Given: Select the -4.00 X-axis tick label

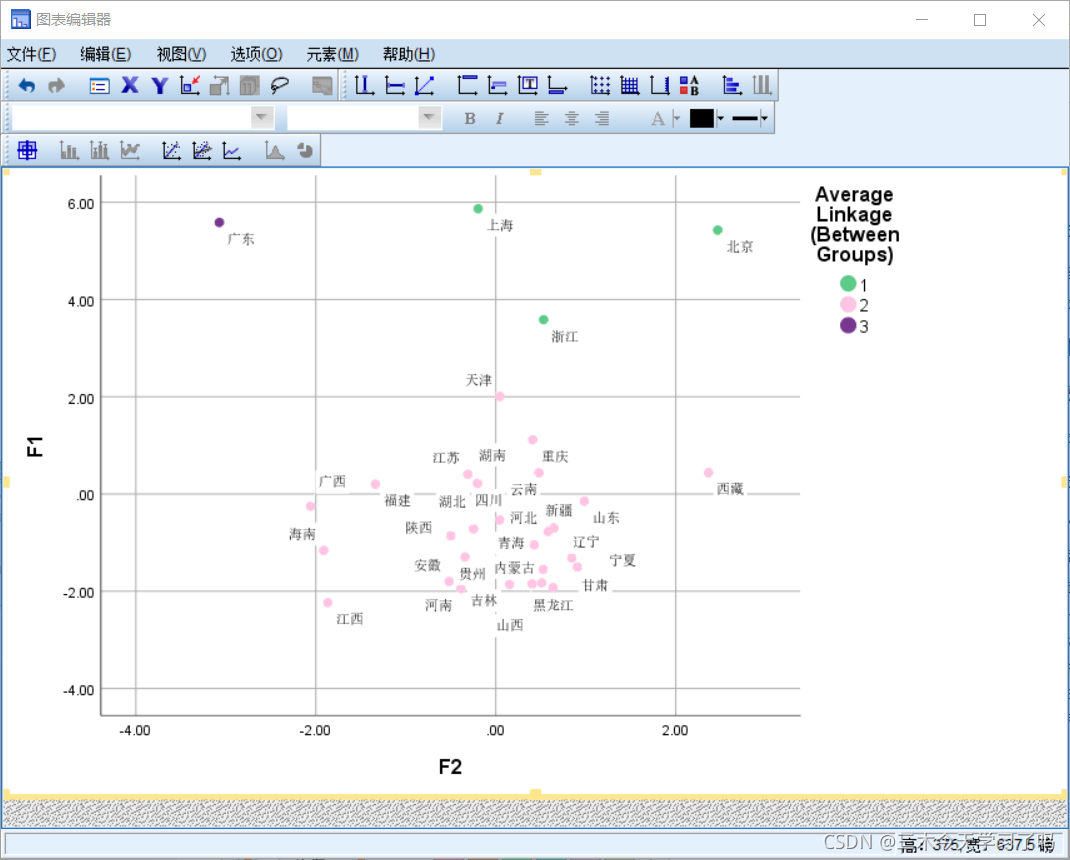Looking at the screenshot, I should (x=134, y=730).
